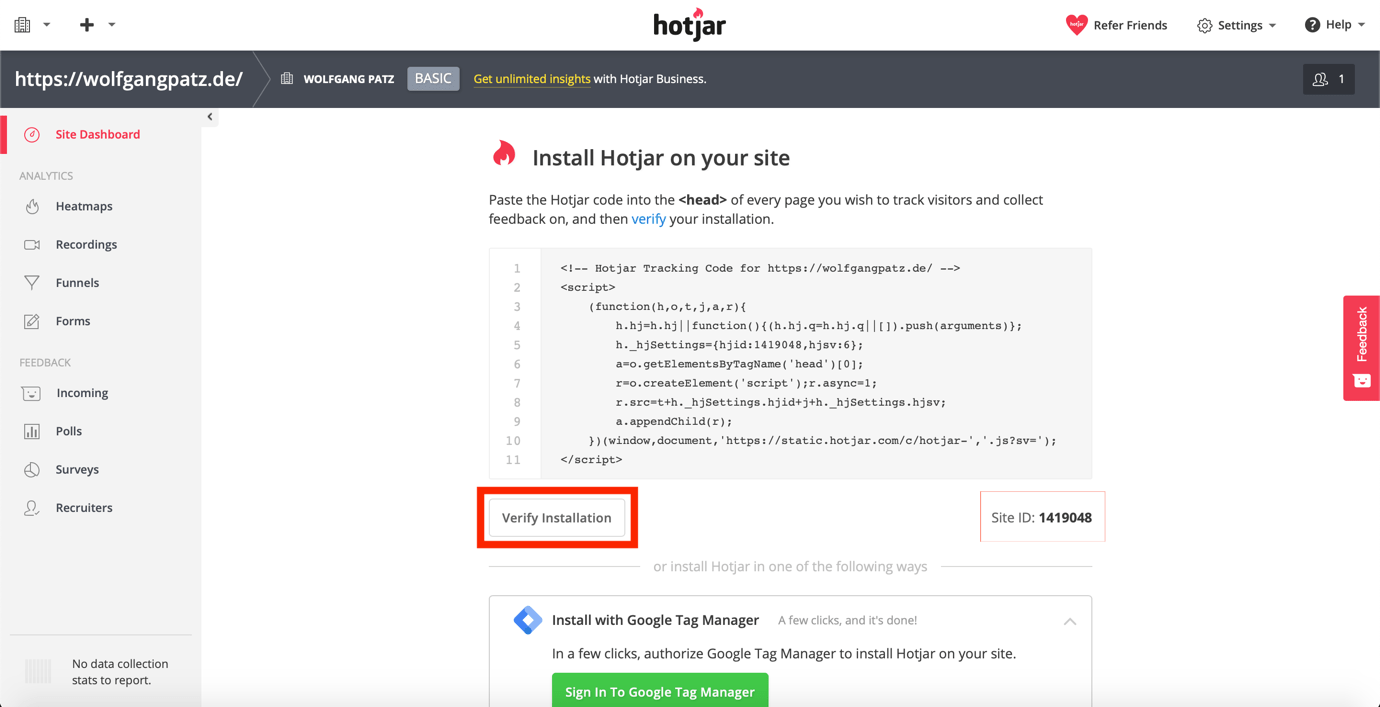Click the Forms pencil icon

click(x=32, y=321)
